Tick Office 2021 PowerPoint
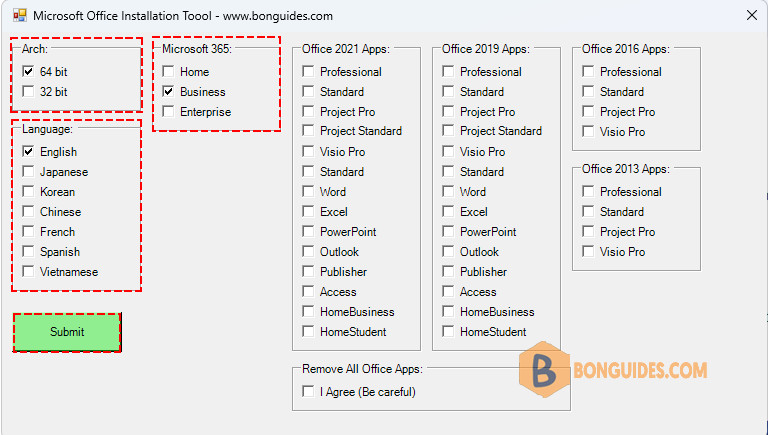 click(x=308, y=231)
